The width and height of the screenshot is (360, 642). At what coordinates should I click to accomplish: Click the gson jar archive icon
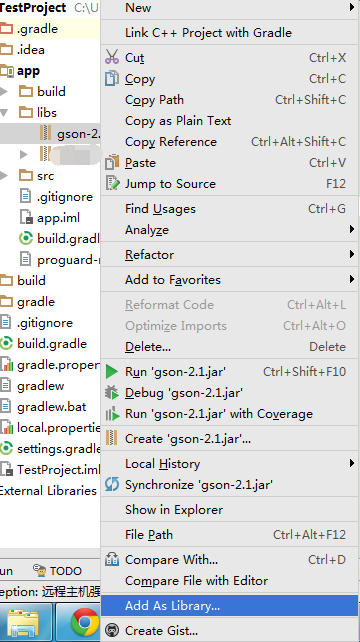[x=46, y=133]
